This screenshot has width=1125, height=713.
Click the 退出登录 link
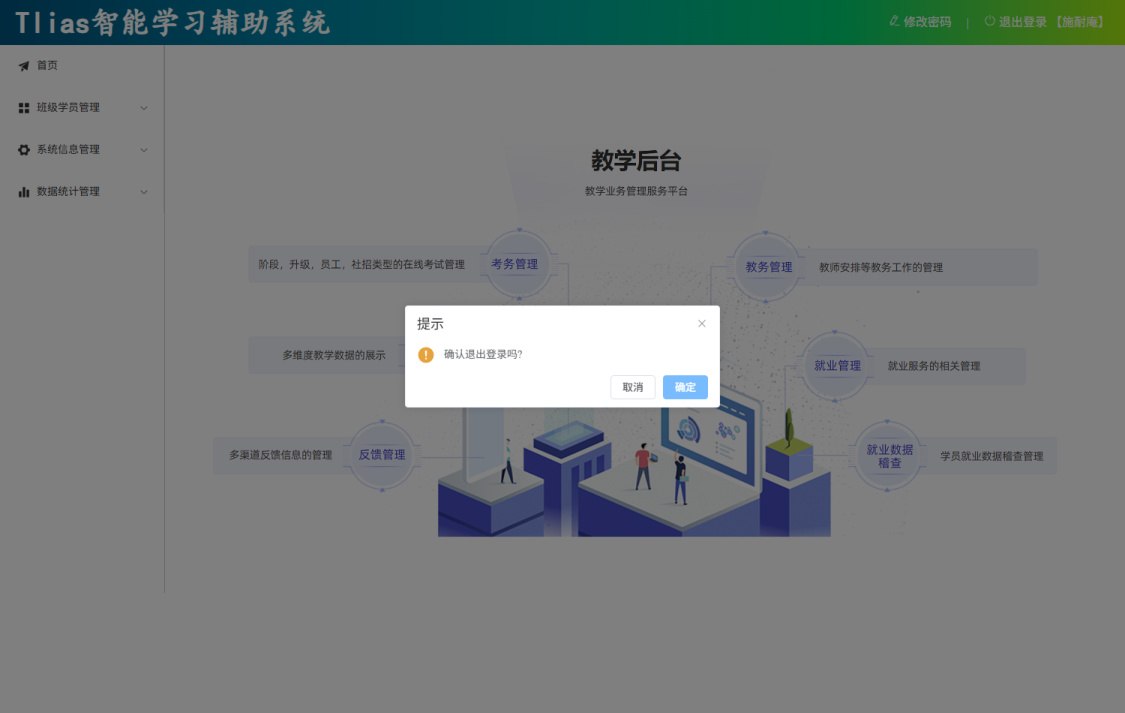click(1045, 22)
